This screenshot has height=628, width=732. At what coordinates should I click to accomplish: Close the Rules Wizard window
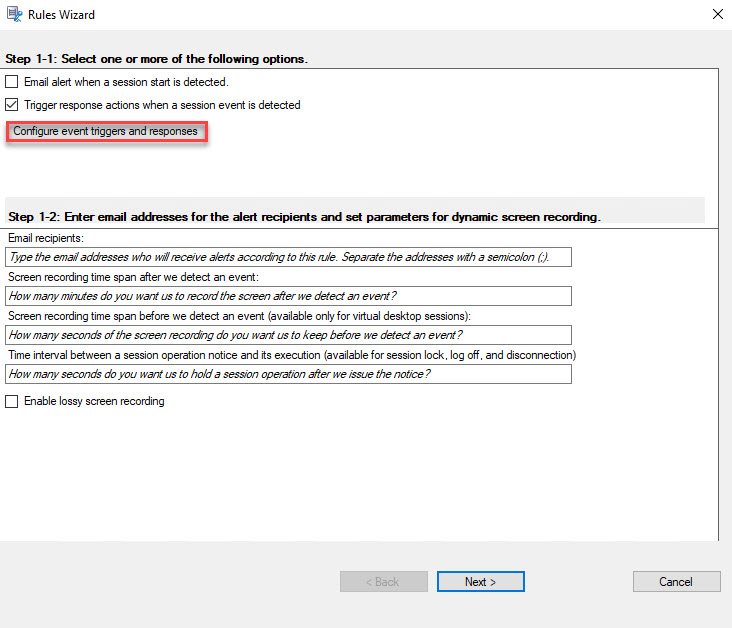pyautogui.click(x=718, y=14)
